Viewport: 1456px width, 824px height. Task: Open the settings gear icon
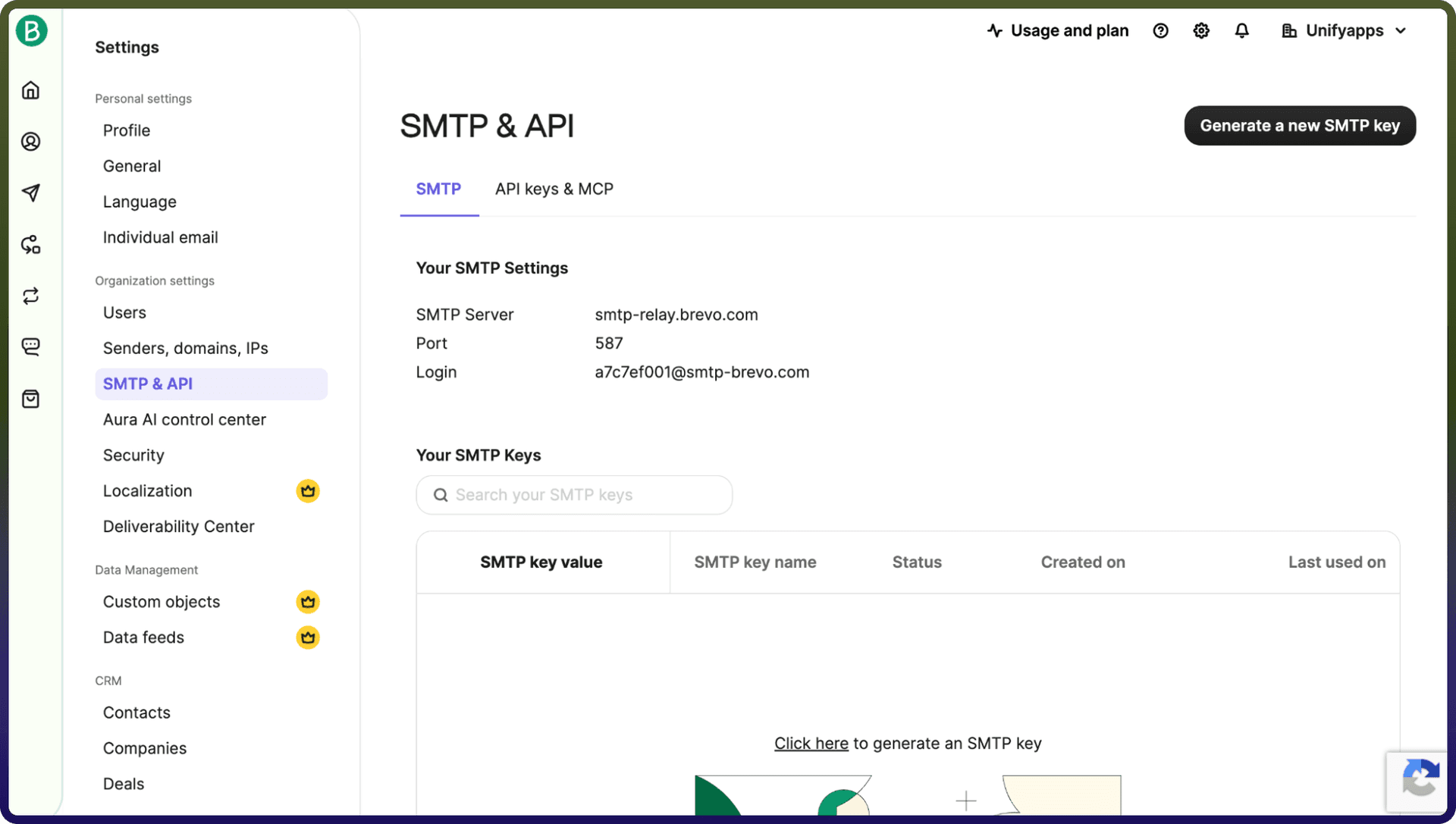[x=1201, y=31]
